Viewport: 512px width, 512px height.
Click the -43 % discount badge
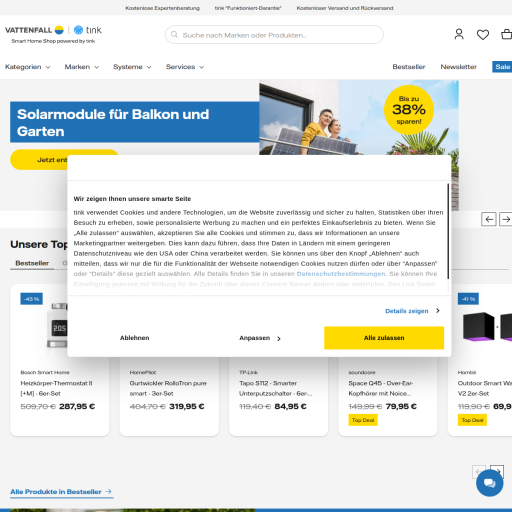32,299
